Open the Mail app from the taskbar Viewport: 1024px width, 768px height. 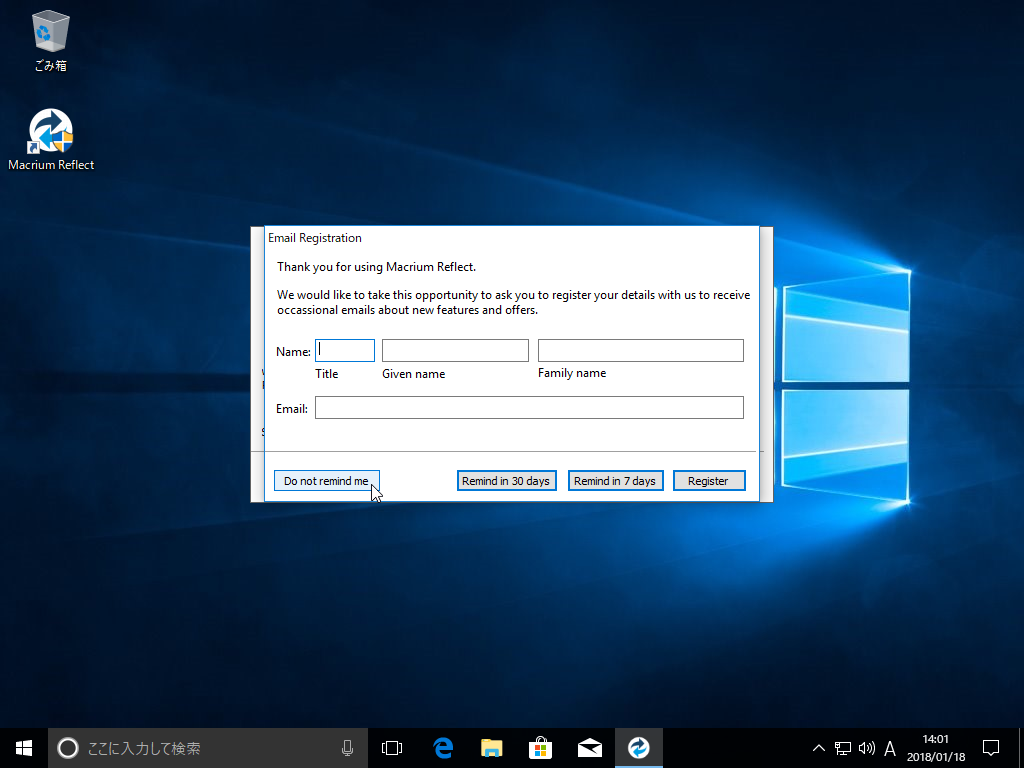tap(590, 748)
